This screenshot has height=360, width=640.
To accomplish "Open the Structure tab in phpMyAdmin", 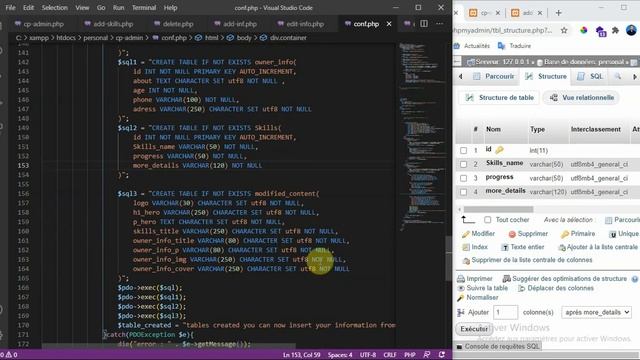I will click(546, 76).
